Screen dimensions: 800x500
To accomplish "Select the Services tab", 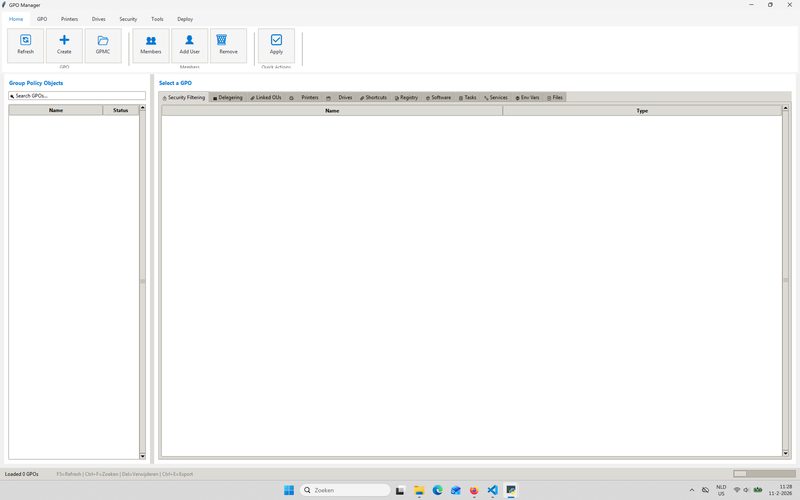I will click(496, 97).
